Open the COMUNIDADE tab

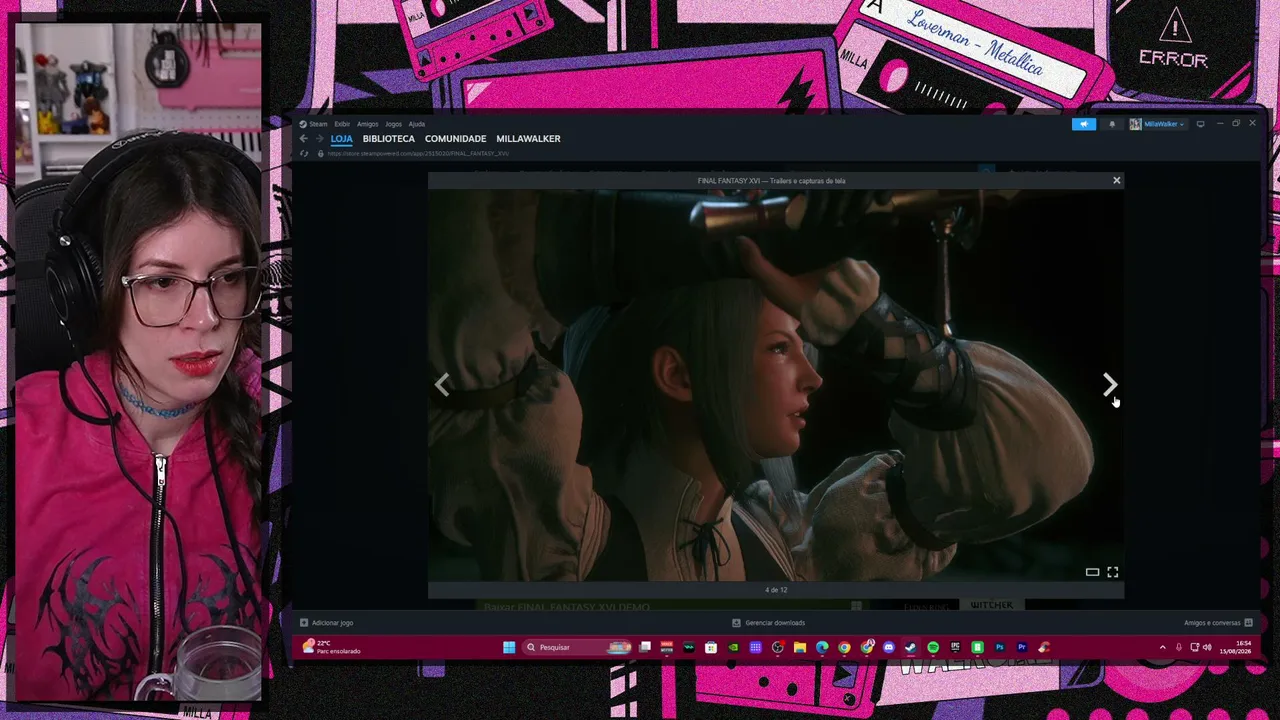pyautogui.click(x=455, y=139)
